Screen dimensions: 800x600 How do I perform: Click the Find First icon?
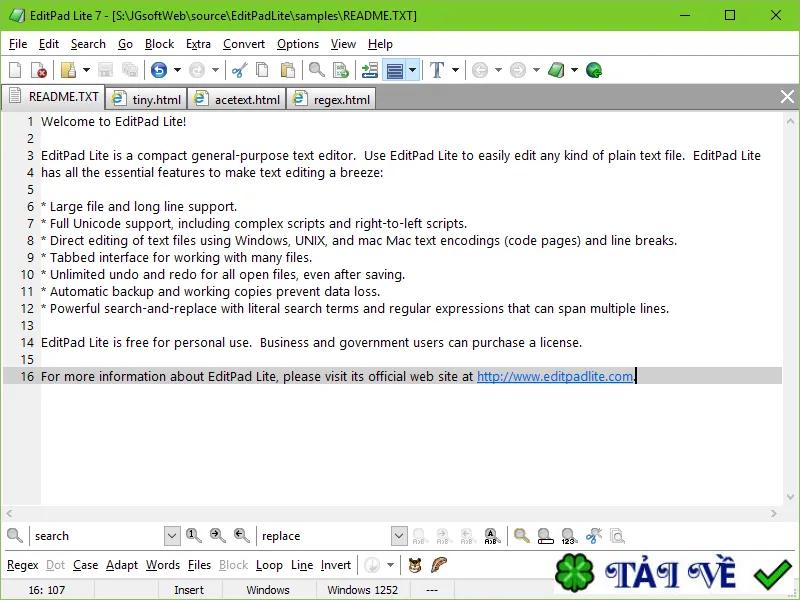(x=193, y=535)
